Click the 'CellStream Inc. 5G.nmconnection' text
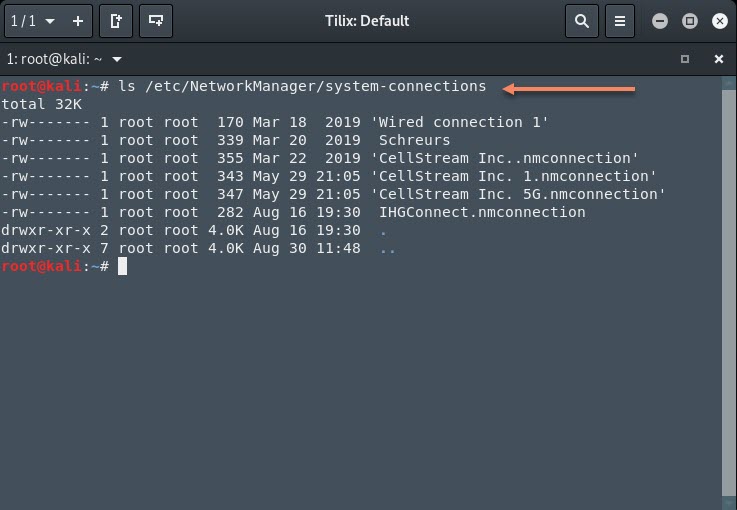The height and width of the screenshot is (510, 737). pyautogui.click(x=517, y=194)
